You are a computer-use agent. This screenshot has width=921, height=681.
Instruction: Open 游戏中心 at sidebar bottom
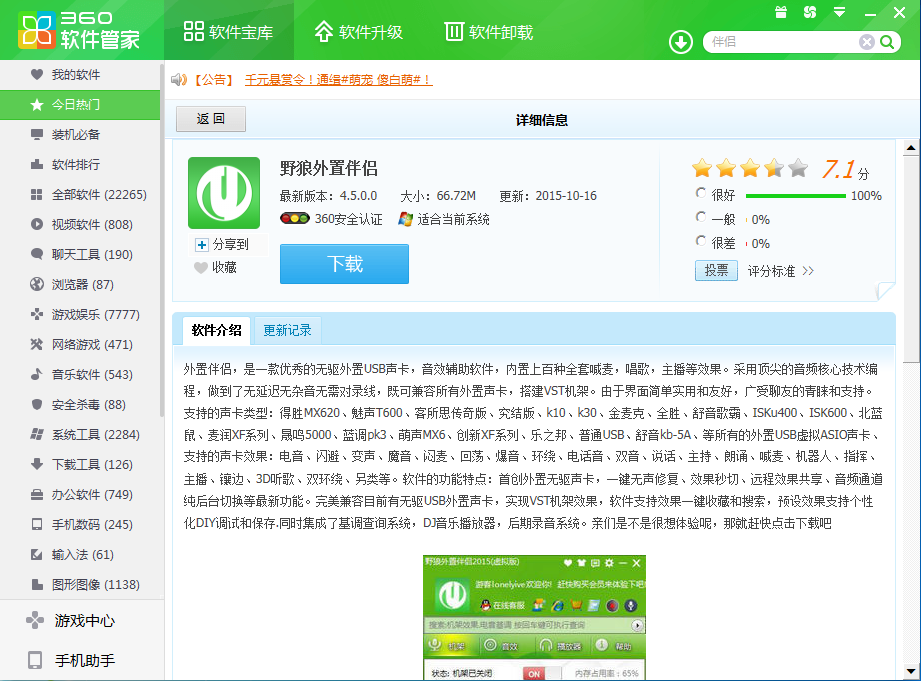(x=80, y=620)
